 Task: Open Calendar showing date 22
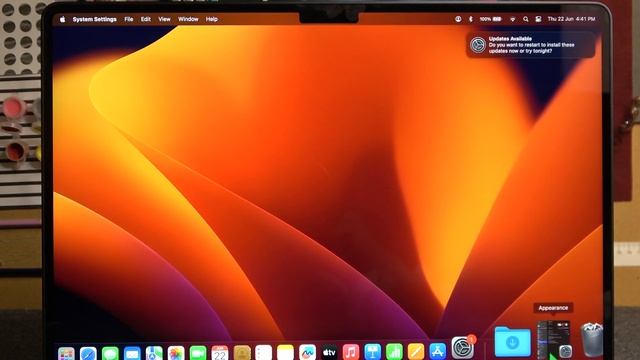pos(220,353)
